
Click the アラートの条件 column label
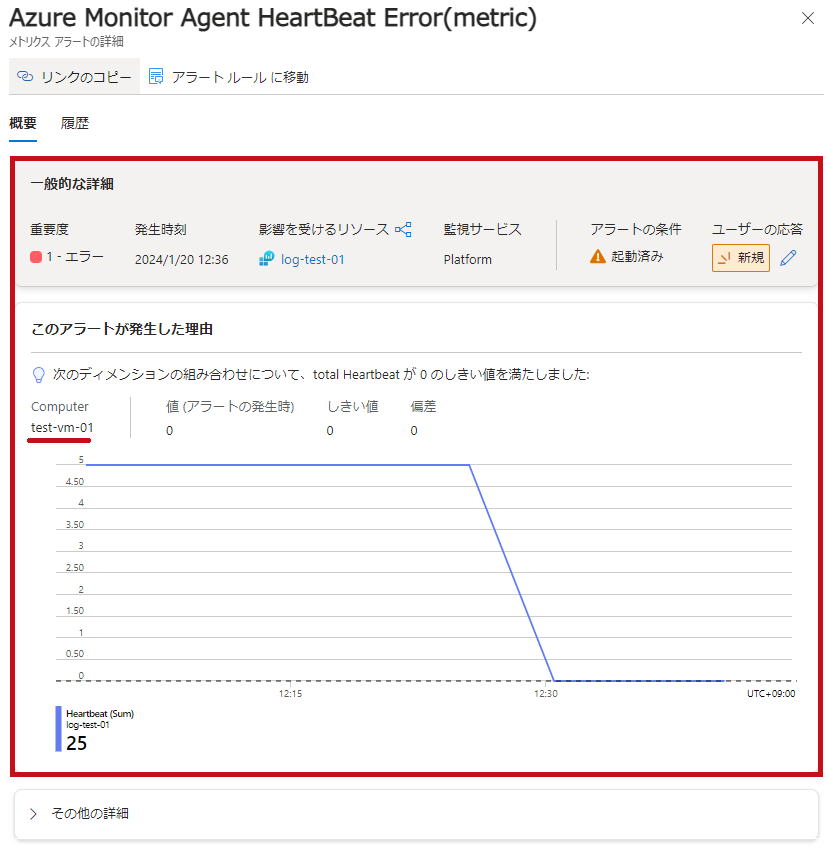pyautogui.click(x=636, y=230)
